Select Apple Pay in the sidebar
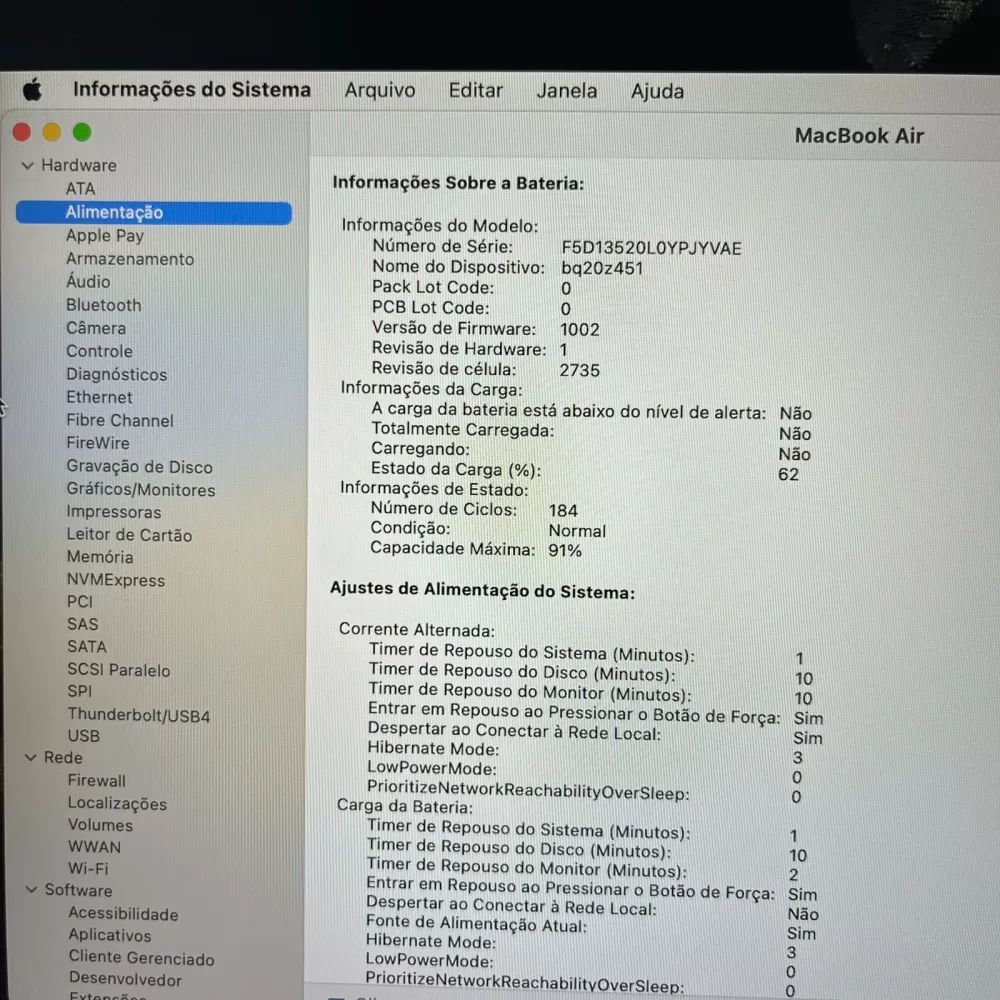This screenshot has height=1000, width=1000. pyautogui.click(x=105, y=235)
